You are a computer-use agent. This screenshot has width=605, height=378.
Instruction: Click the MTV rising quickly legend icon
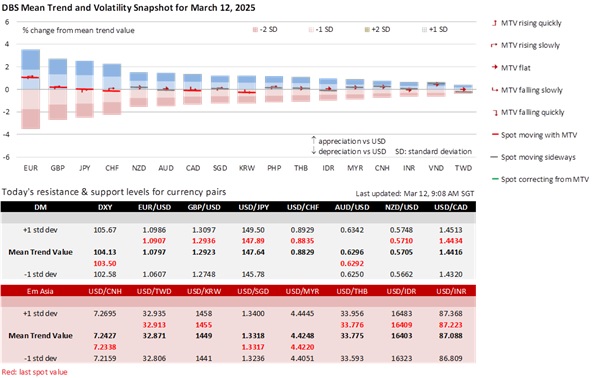pos(494,23)
